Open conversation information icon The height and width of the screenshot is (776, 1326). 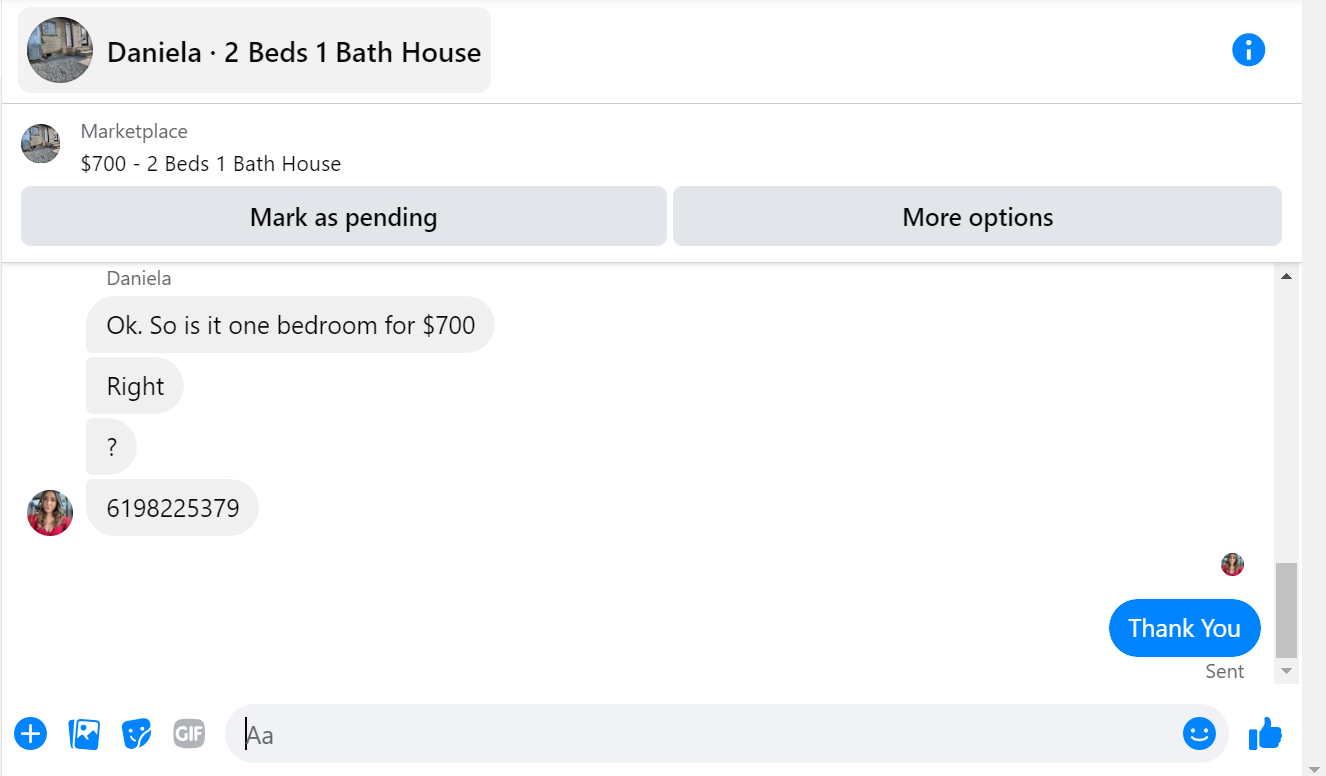coord(1248,49)
